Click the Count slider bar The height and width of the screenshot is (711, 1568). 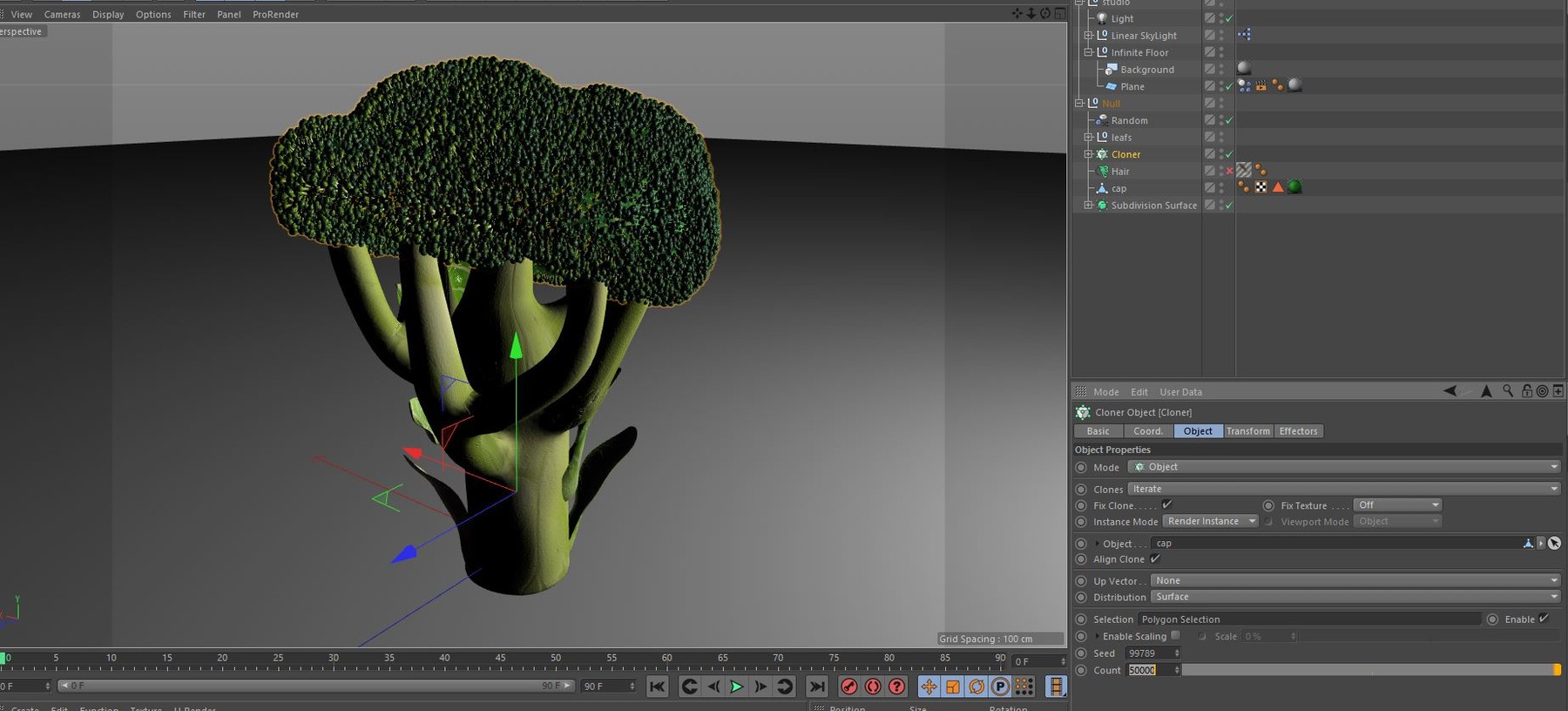(x=1369, y=670)
